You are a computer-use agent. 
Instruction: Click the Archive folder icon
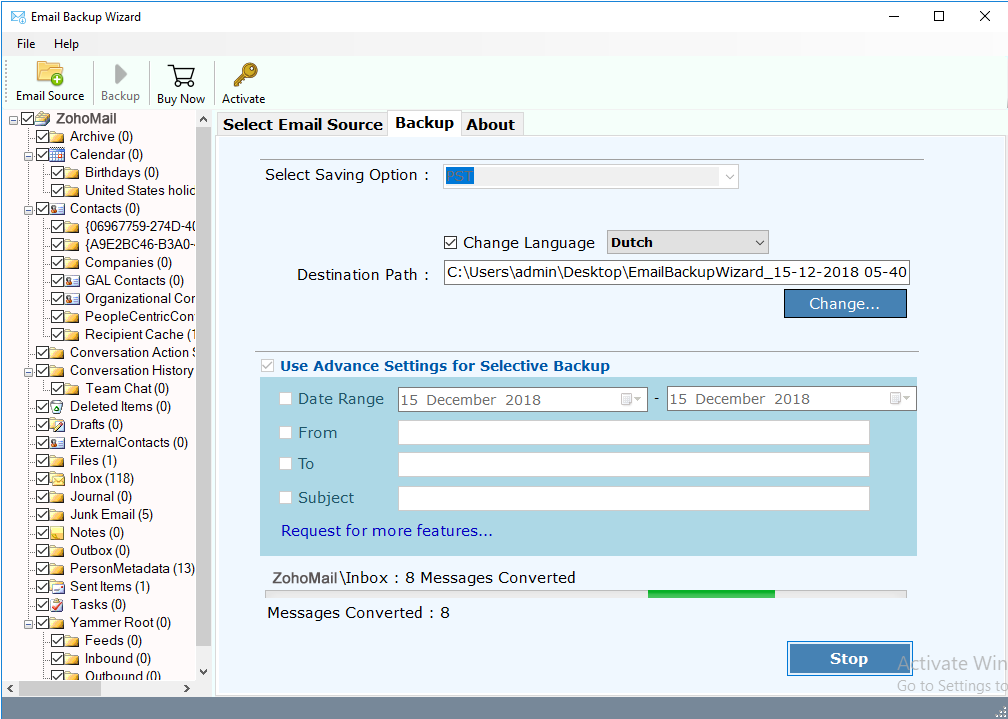pos(57,136)
